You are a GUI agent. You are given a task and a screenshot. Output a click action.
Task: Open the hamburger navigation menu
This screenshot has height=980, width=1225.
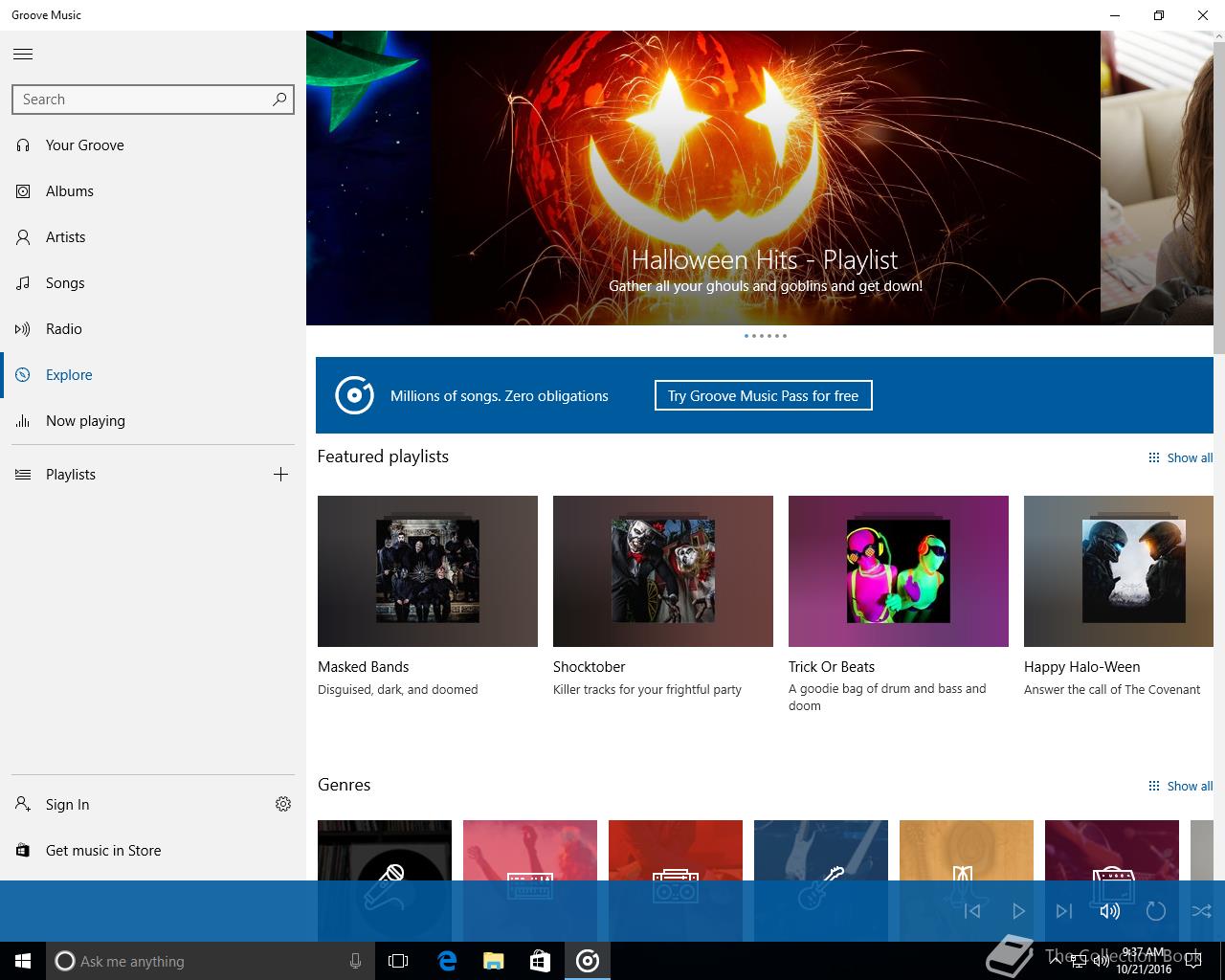point(23,55)
